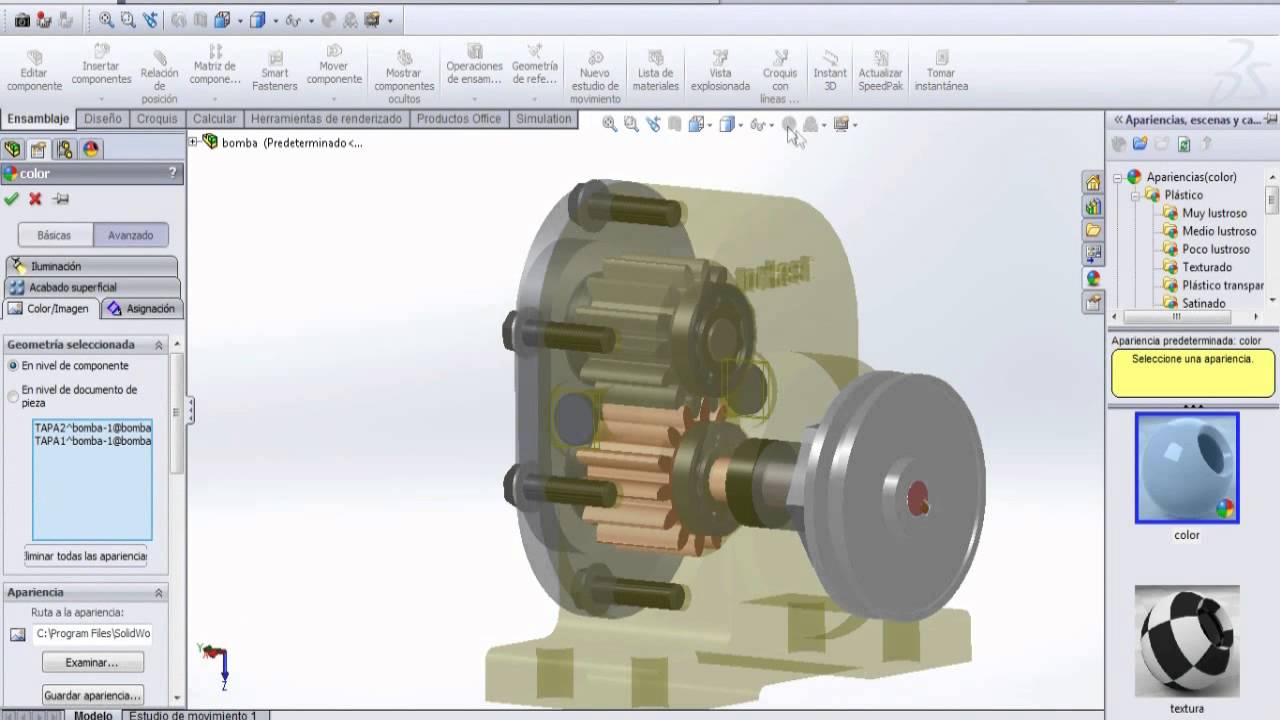Switch to the Croquis tab
This screenshot has width=1280, height=720.
click(x=157, y=119)
